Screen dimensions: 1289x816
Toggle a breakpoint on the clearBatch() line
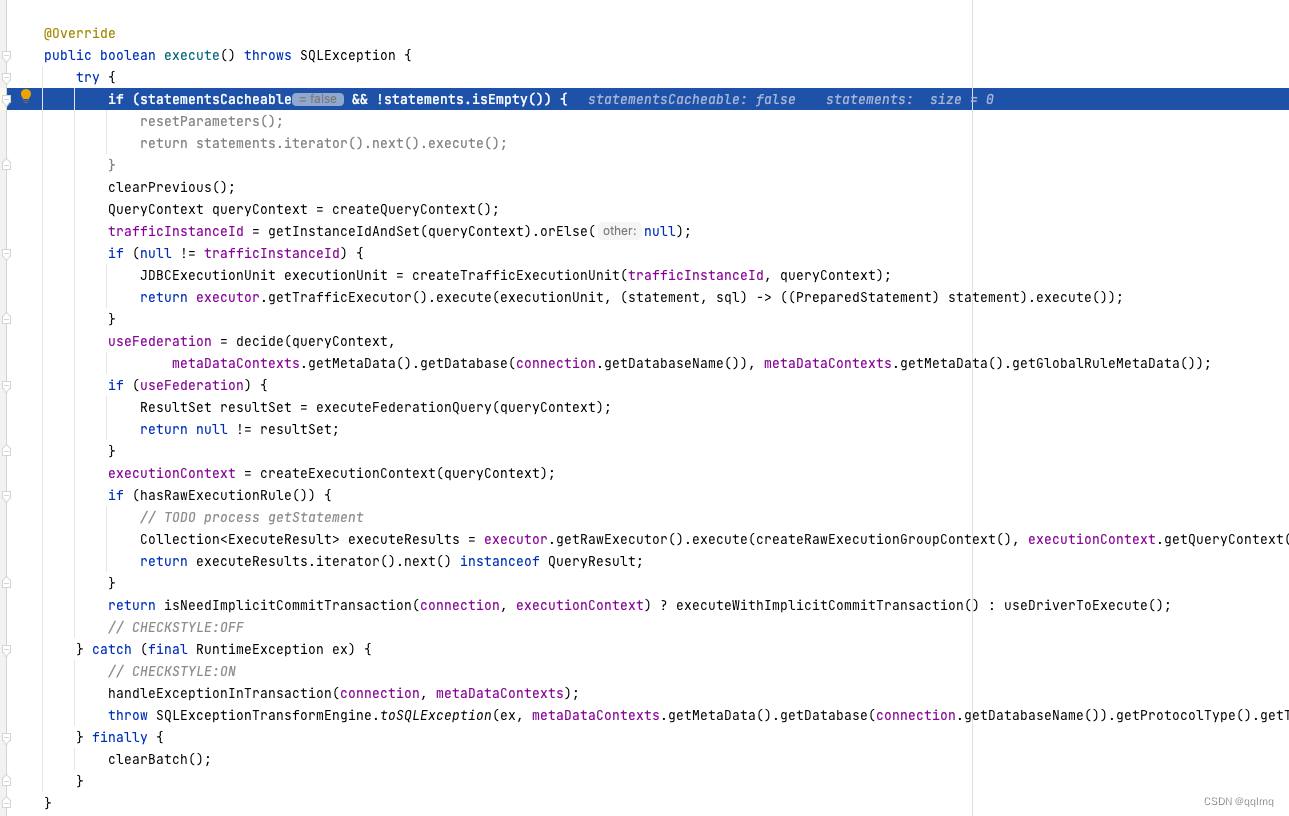(25, 759)
